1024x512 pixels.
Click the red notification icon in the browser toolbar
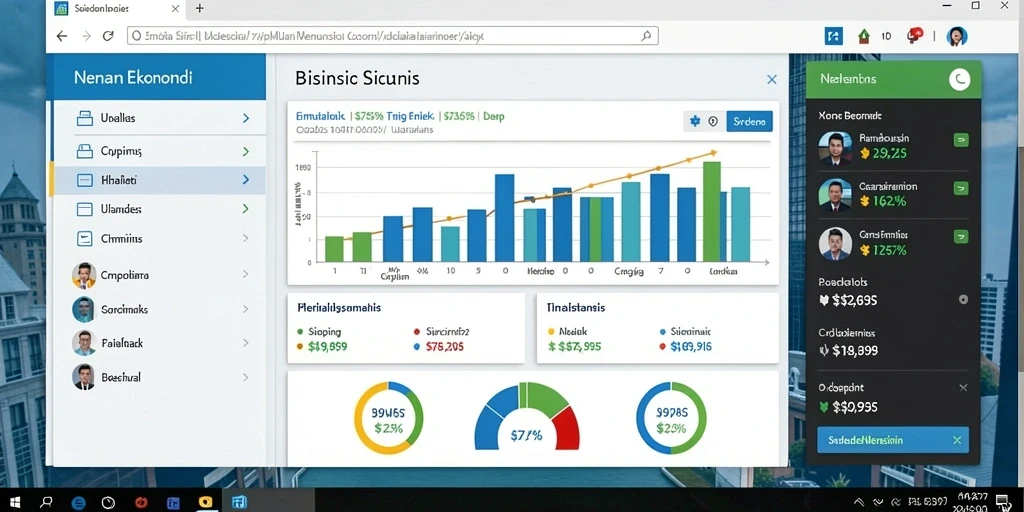pos(914,35)
